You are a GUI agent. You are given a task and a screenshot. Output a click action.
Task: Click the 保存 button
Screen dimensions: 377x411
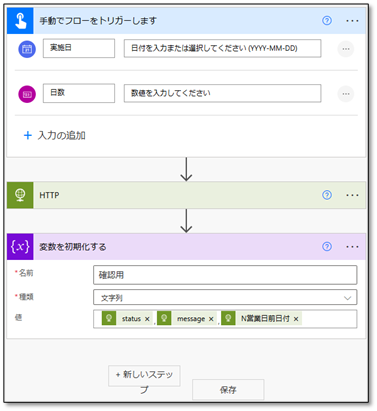[228, 390]
